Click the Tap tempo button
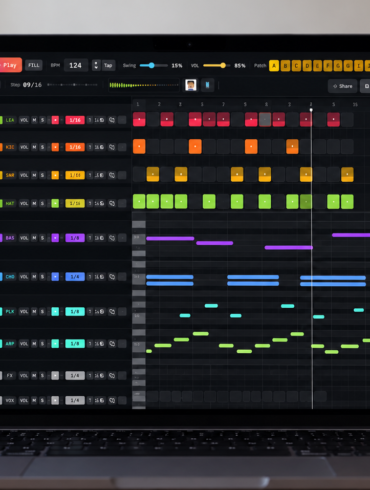The image size is (370, 490). 108,65
